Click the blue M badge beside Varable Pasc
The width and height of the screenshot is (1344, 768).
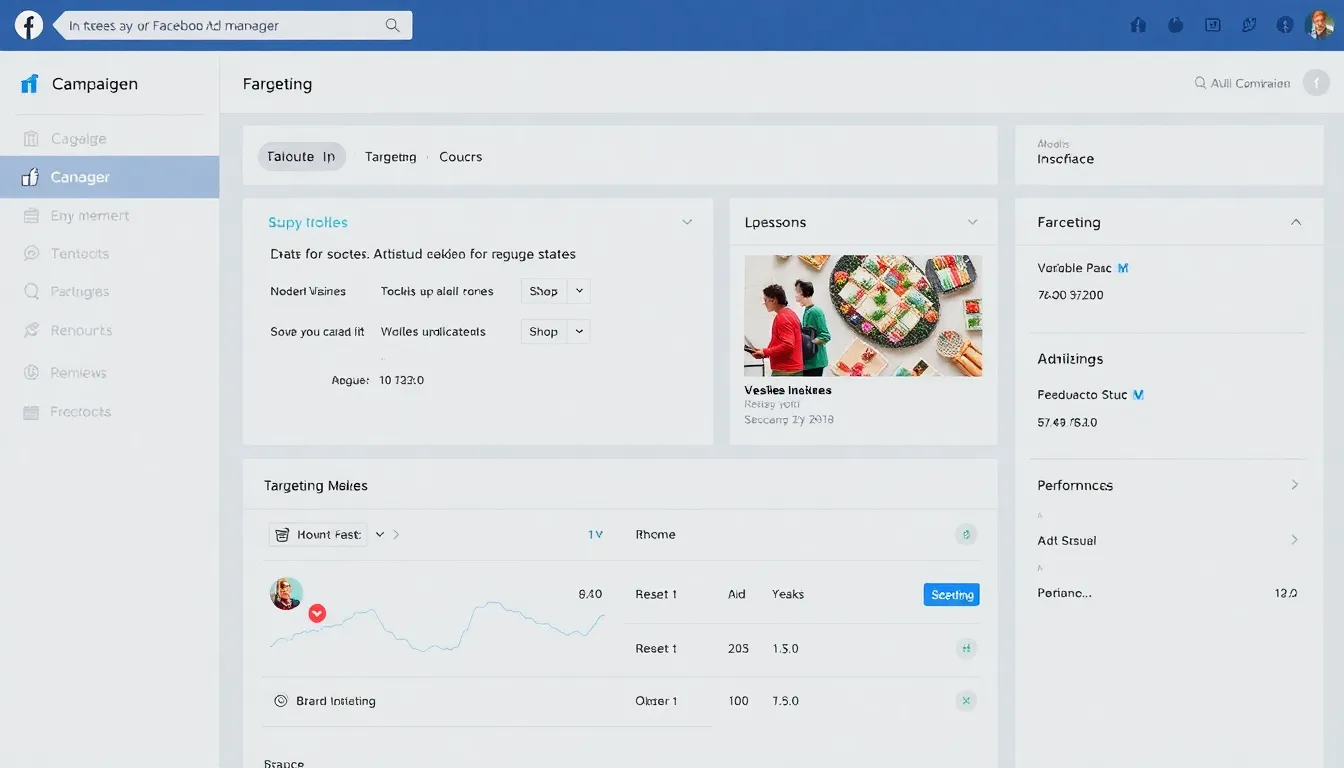[x=1122, y=267]
